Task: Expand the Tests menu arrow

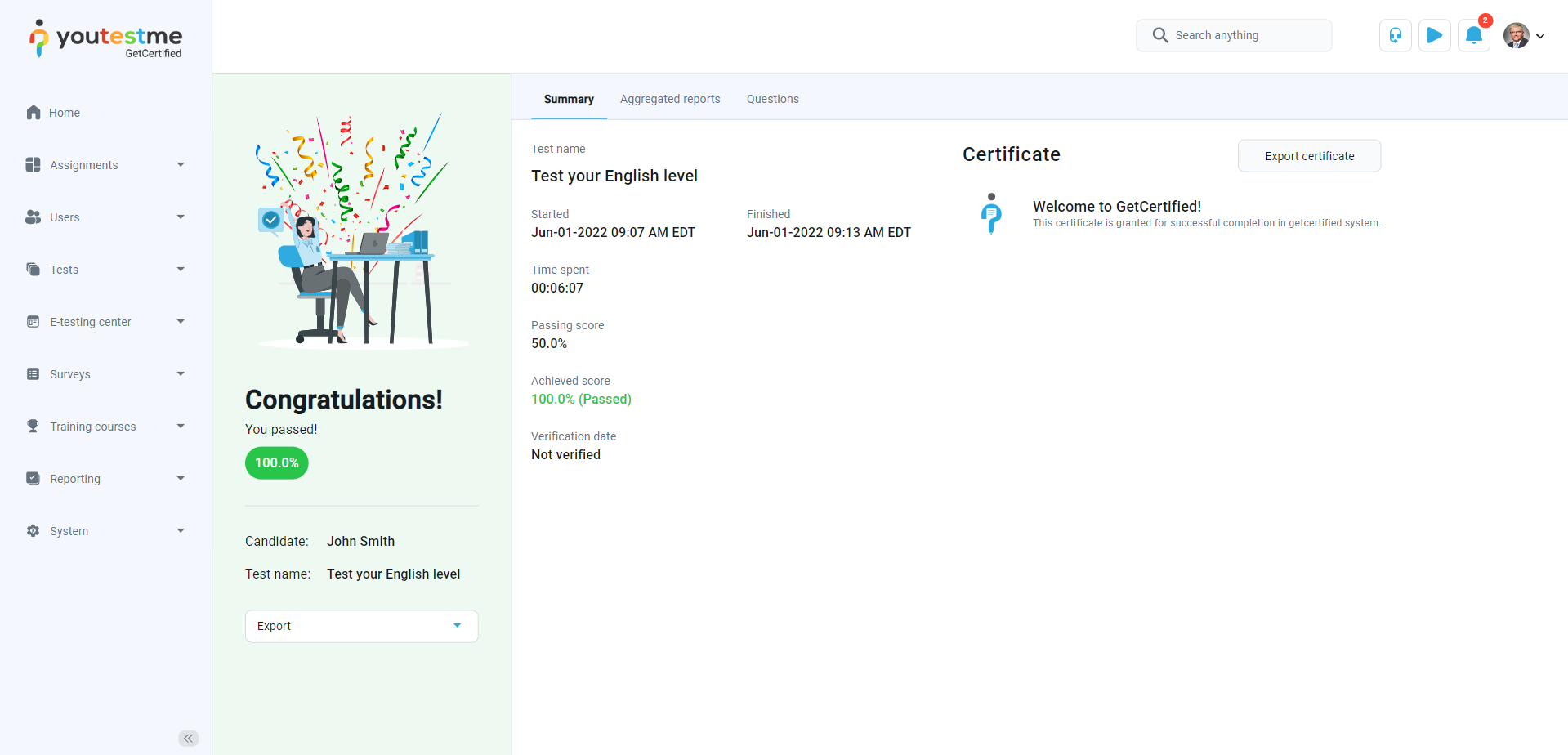Action: tap(181, 270)
